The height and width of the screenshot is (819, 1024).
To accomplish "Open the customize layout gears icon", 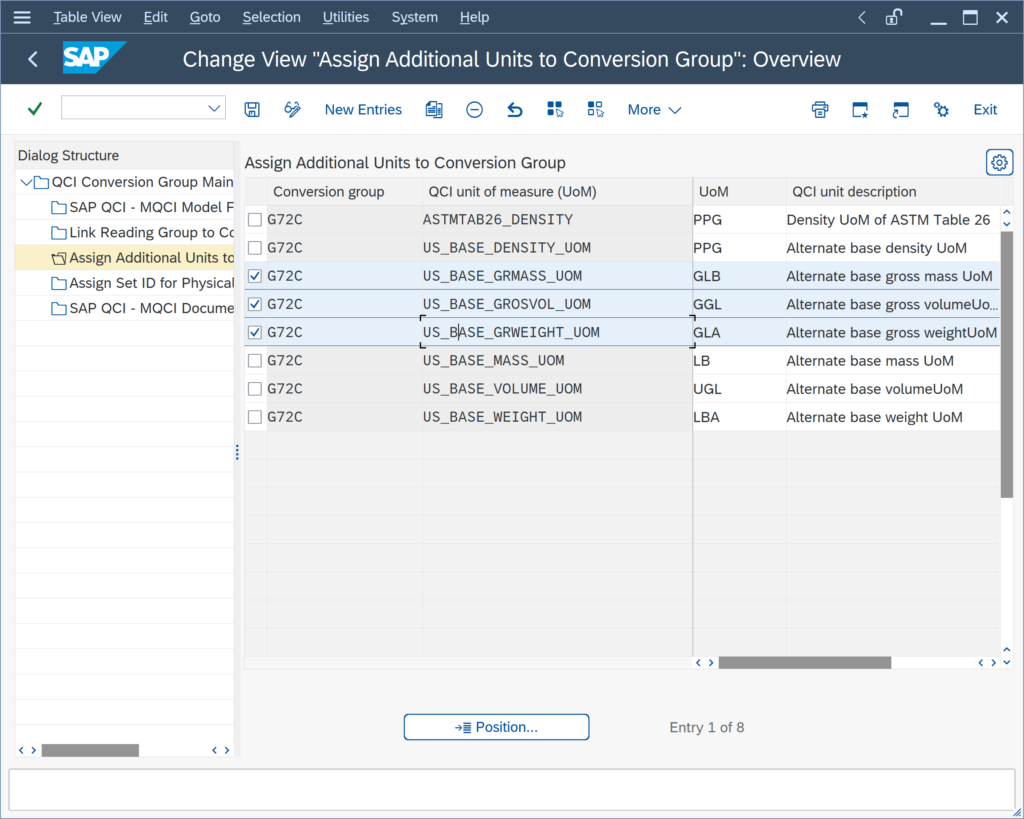I will click(x=941, y=110).
